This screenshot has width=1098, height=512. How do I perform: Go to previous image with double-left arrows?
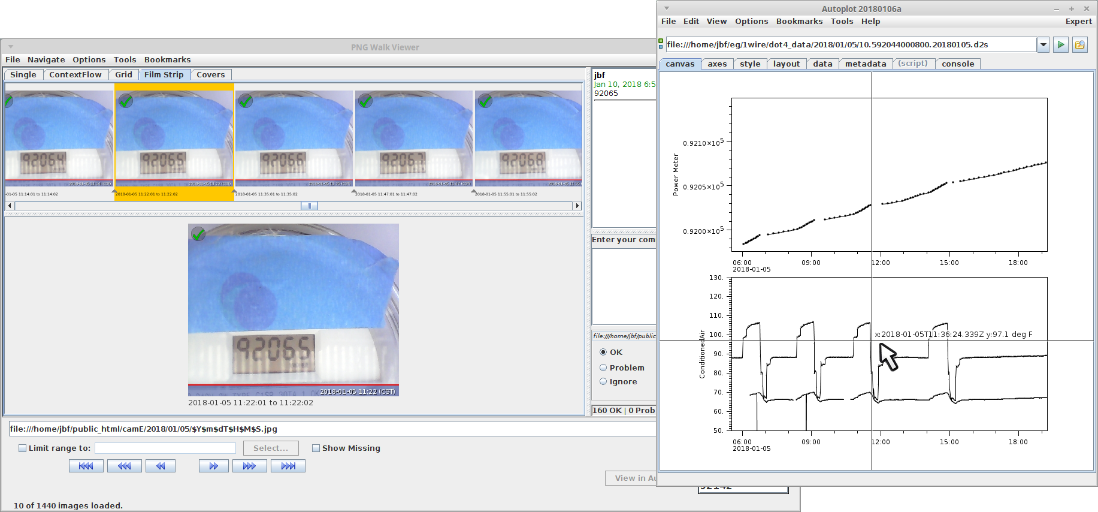160,466
